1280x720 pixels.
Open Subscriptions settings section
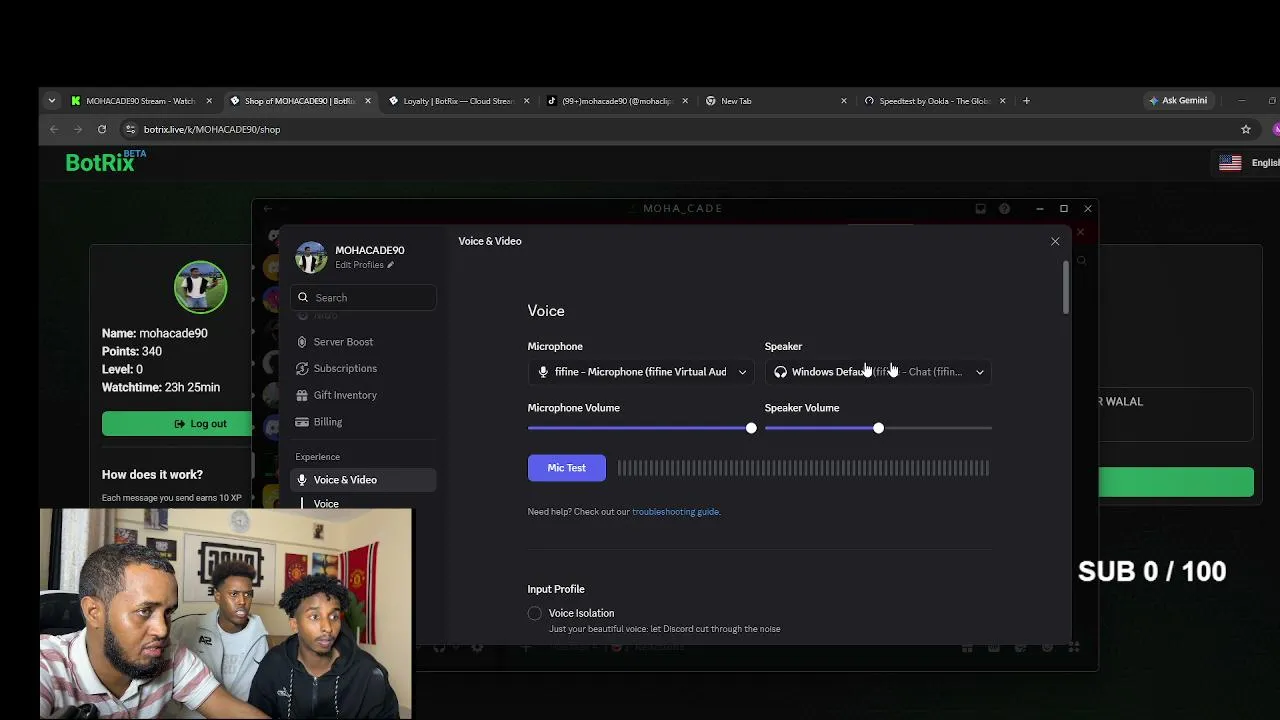363,369
